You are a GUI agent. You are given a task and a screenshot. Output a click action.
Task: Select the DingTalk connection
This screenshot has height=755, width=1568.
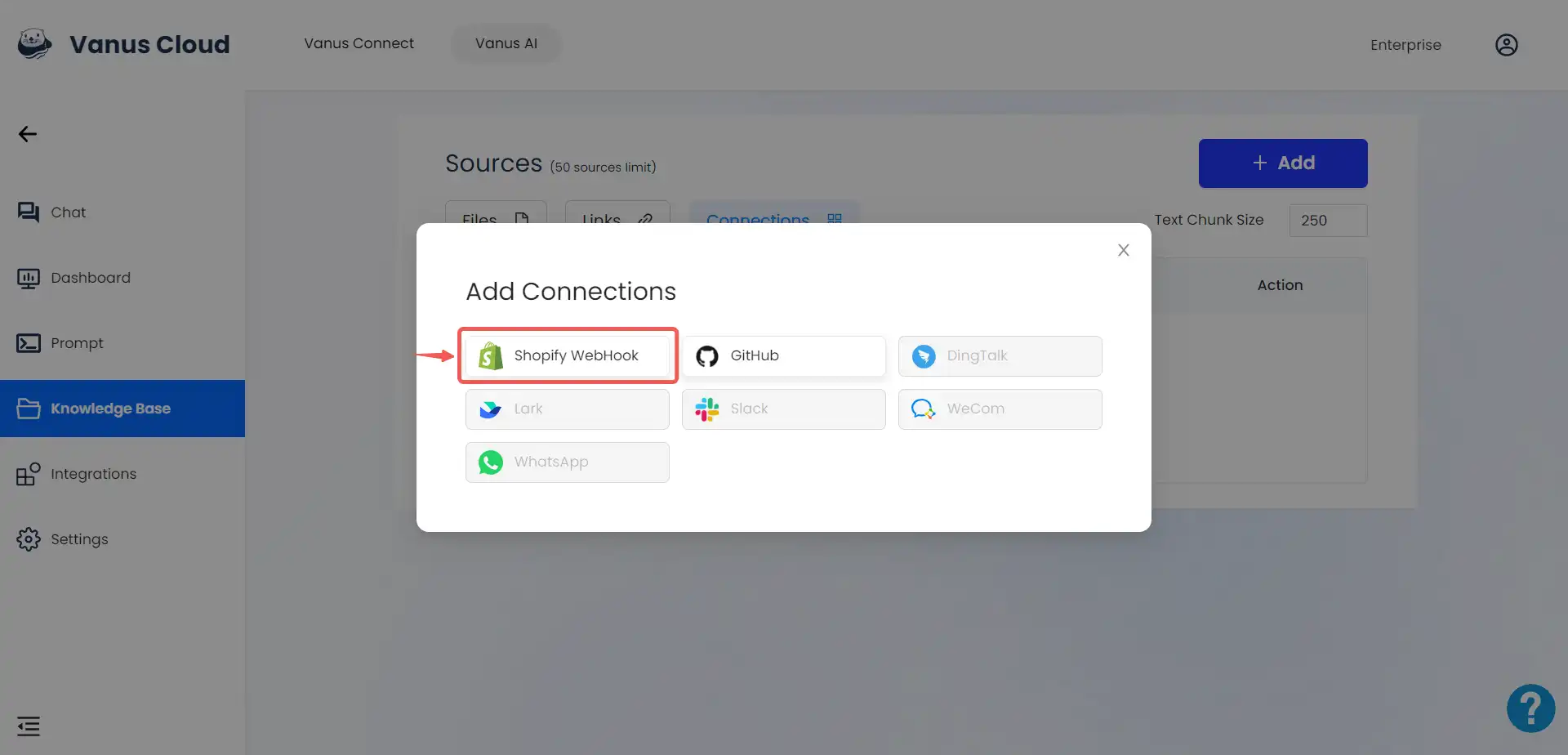point(1000,356)
